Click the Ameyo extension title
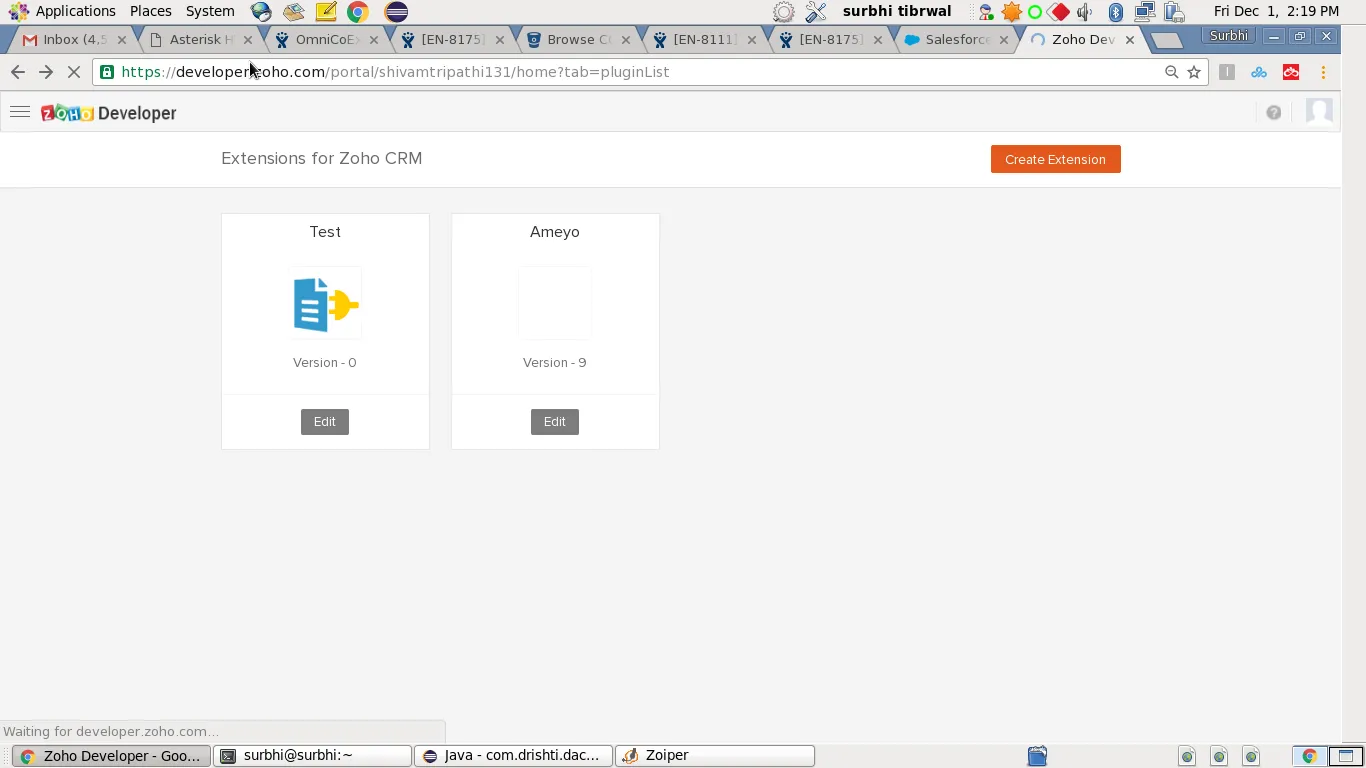This screenshot has height=768, width=1366. click(555, 232)
